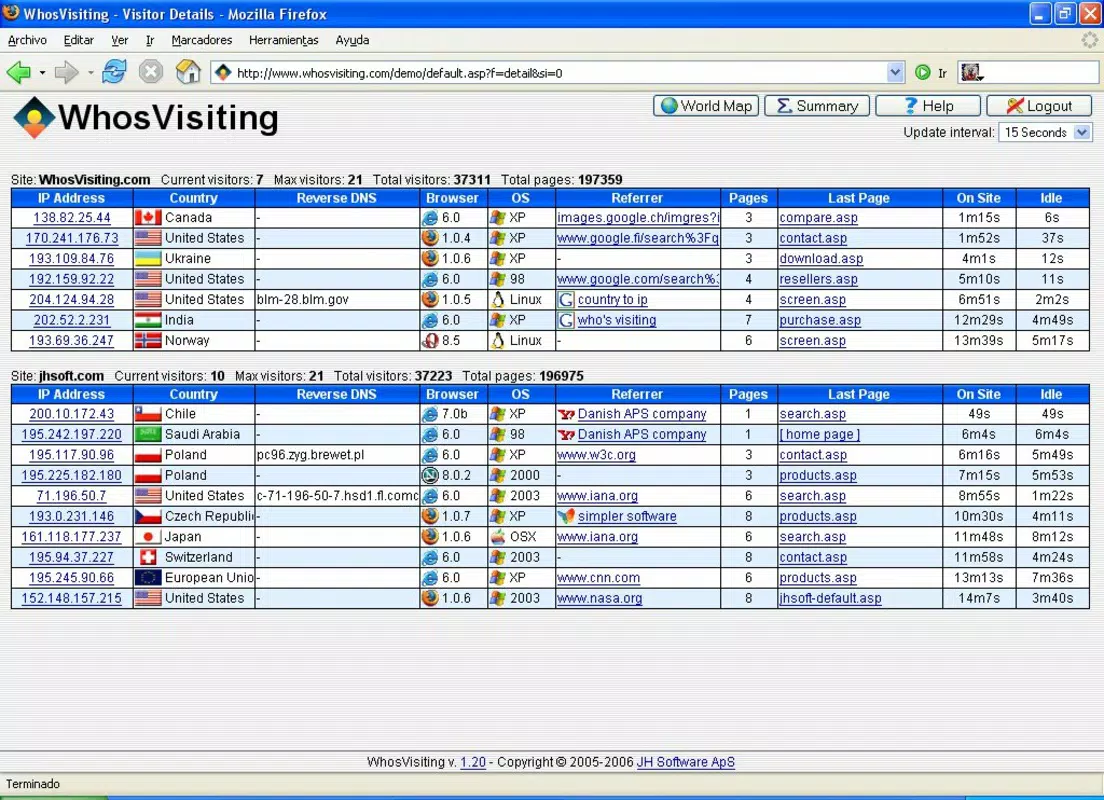Click the Japan flag icon
1104x800 pixels.
pyautogui.click(x=148, y=537)
